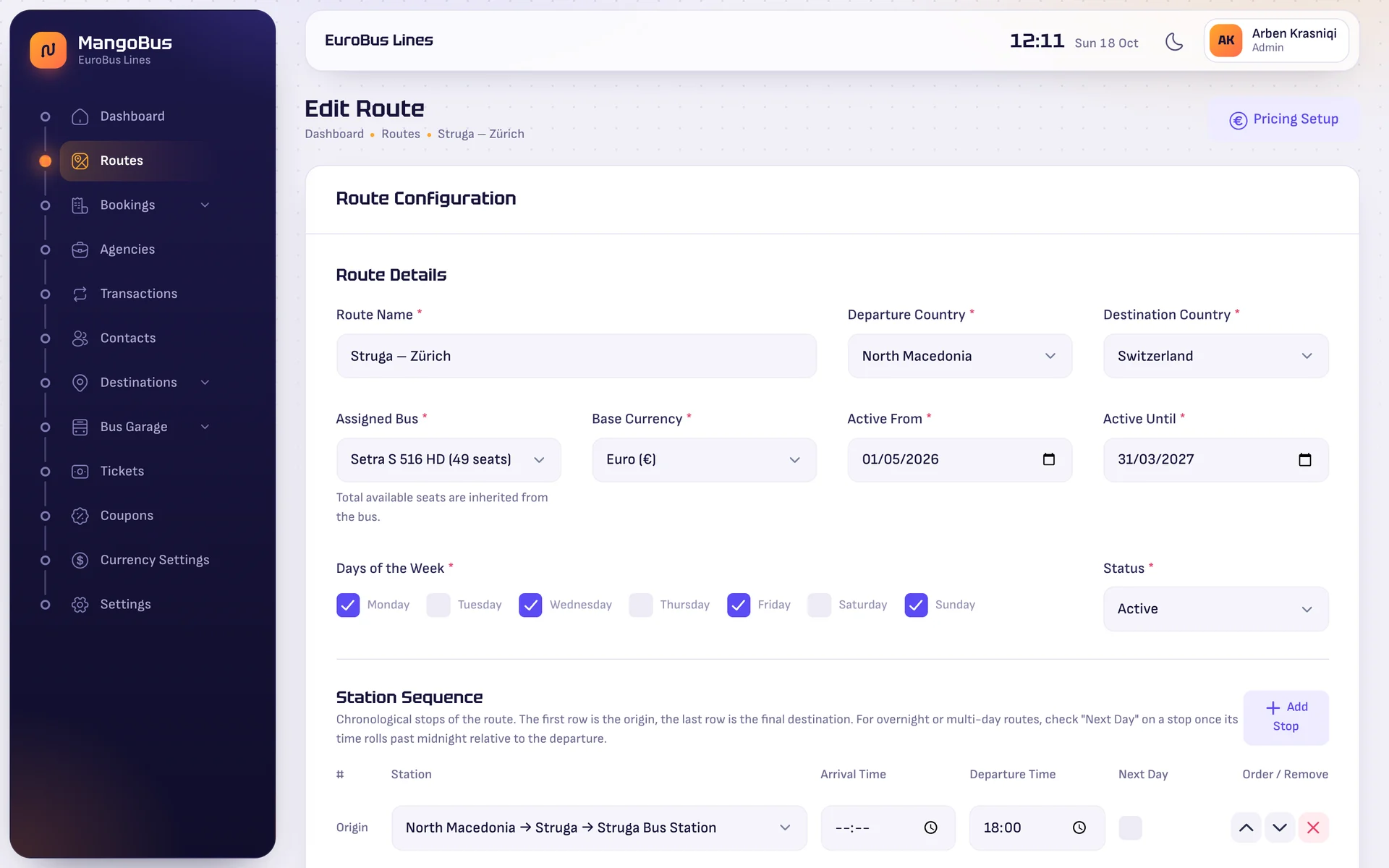1389x868 pixels.
Task: Uncheck the Wednesday checkbox
Action: 530,605
